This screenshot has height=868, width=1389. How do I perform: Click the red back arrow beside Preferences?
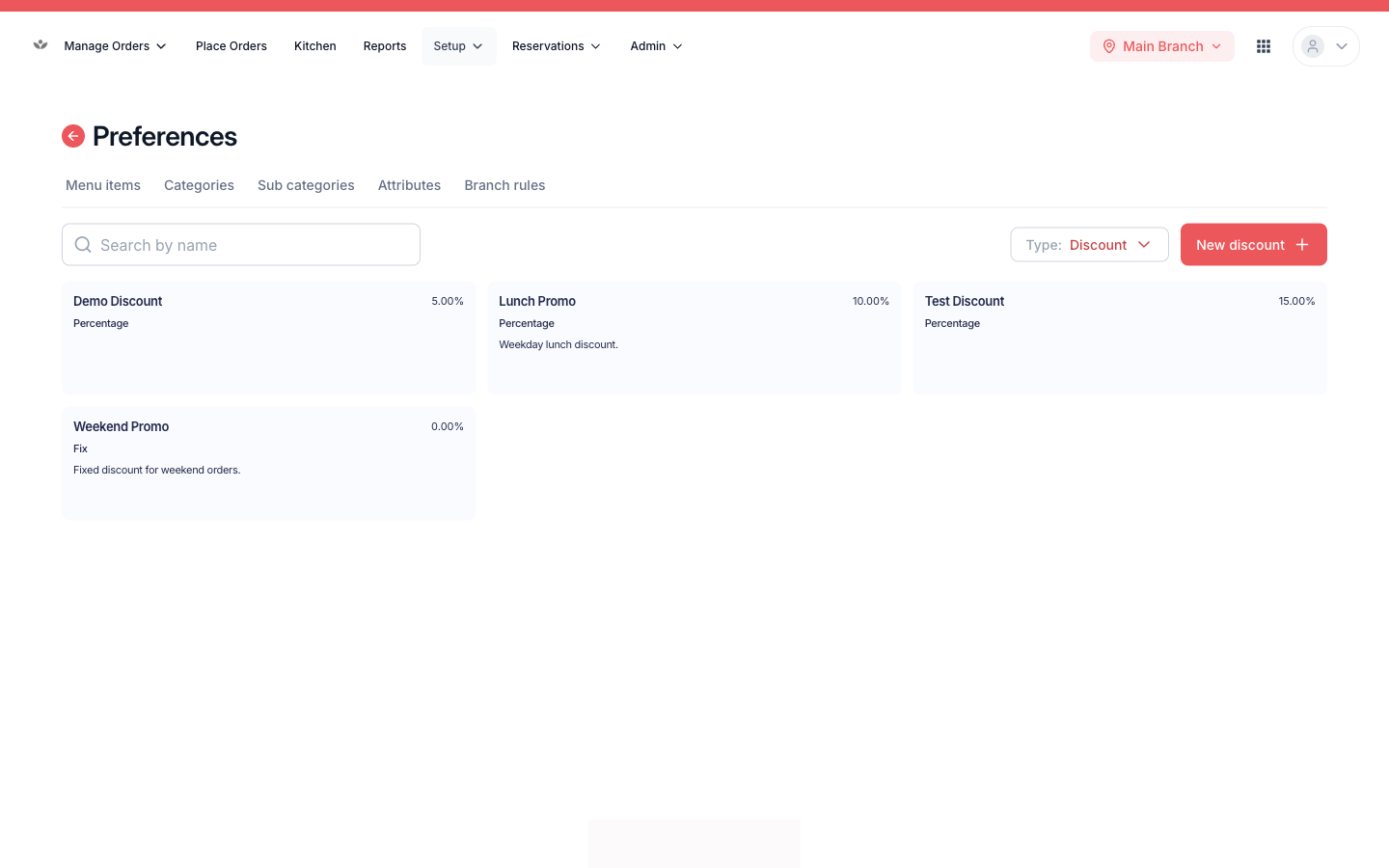tap(73, 136)
